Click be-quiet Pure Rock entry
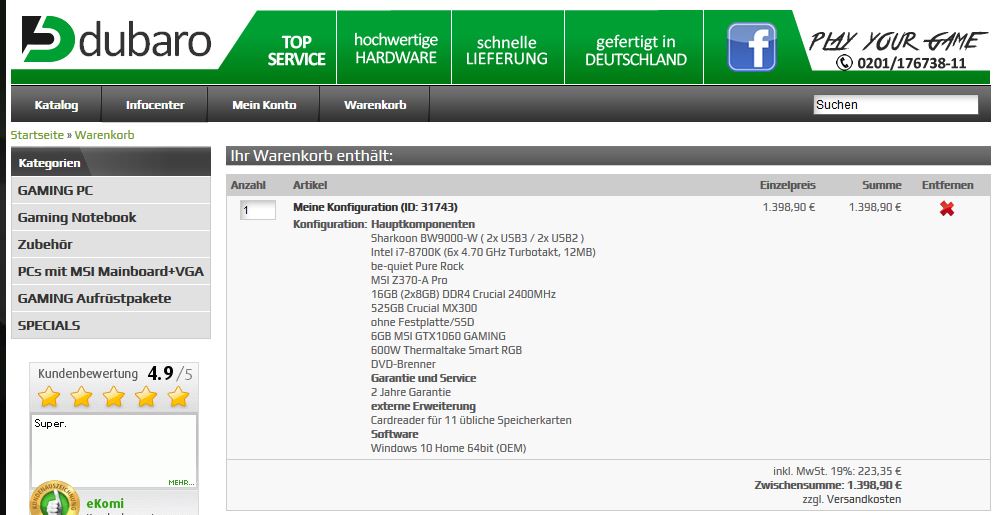Viewport: 995px width, 515px height. click(x=417, y=266)
